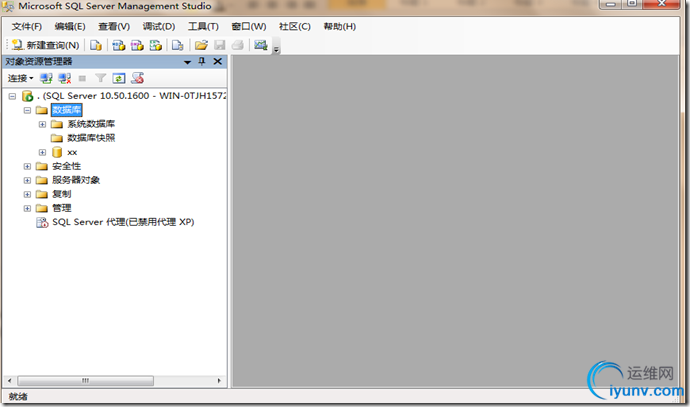Select the server node (SQL Server 10.50.1600)

[x=132, y=96]
